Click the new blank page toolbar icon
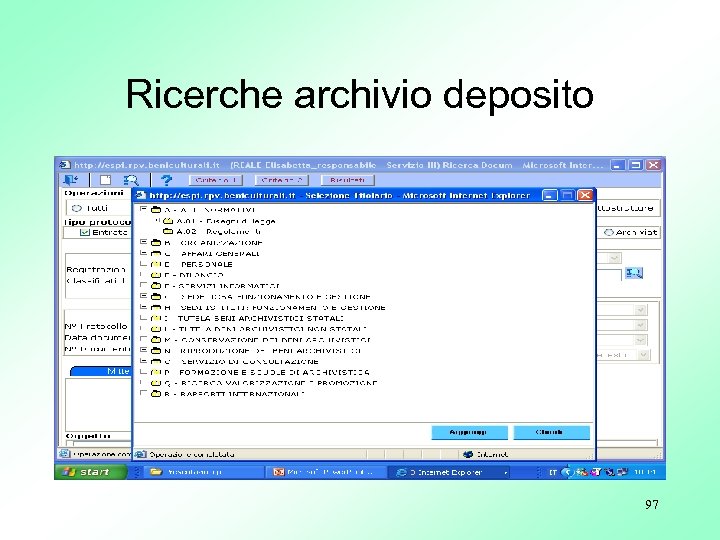 [106, 180]
